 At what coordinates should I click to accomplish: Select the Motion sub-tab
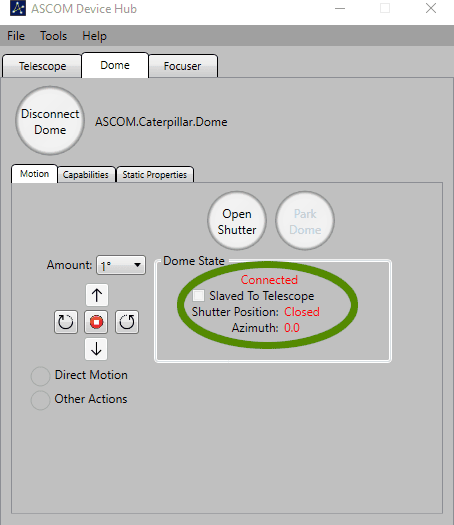coord(34,174)
